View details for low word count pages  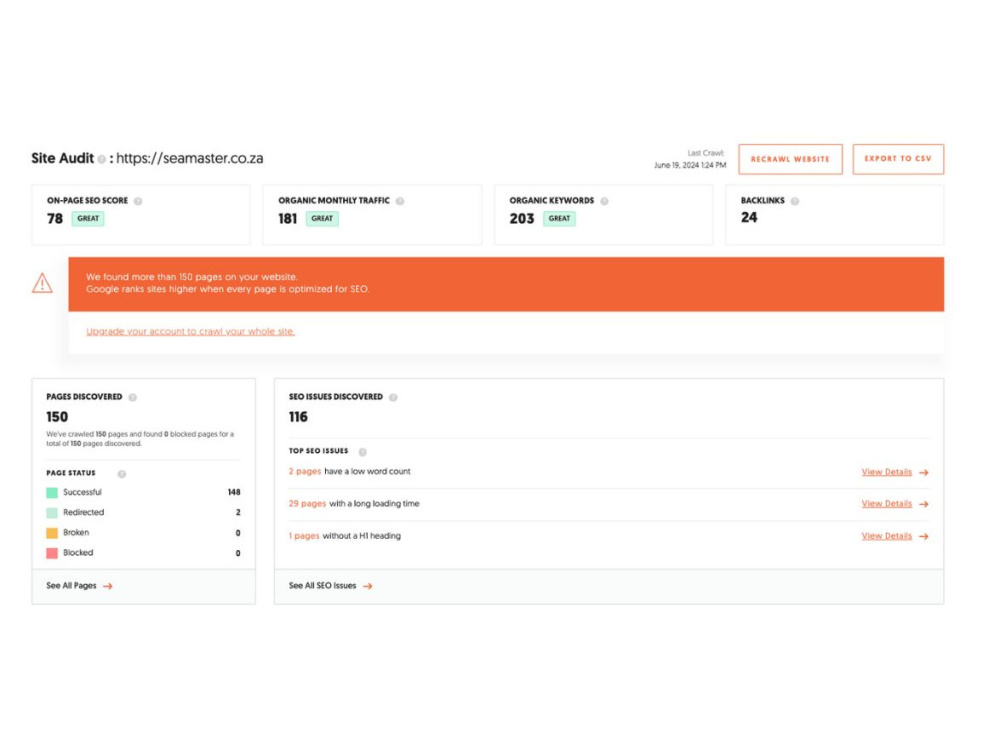pyautogui.click(x=886, y=472)
